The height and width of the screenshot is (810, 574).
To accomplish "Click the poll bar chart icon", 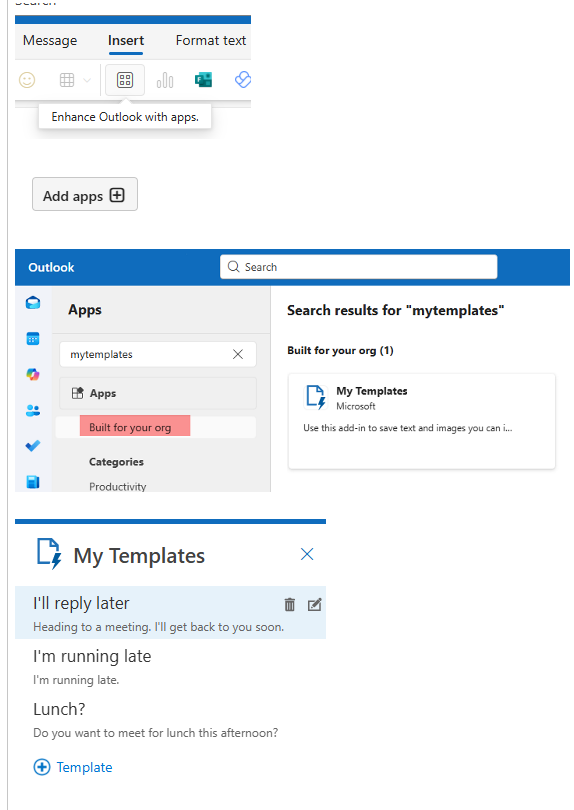I will tap(165, 80).
